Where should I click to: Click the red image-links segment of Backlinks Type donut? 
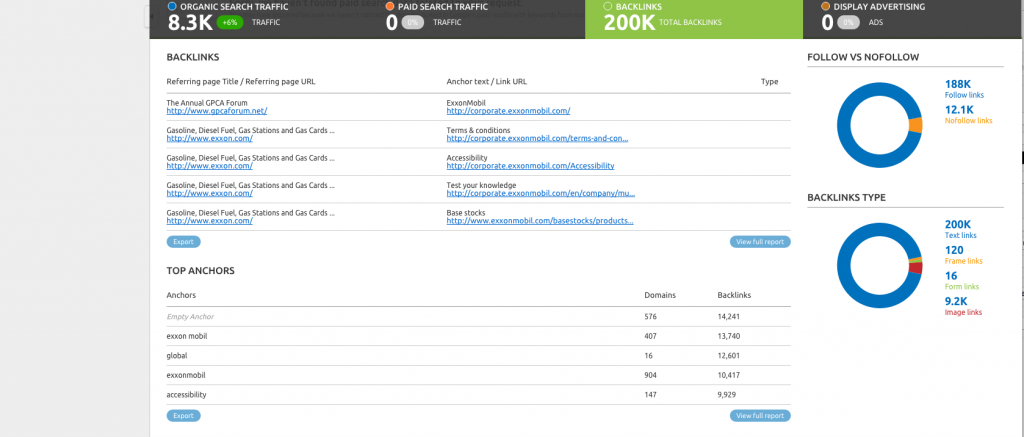916,267
